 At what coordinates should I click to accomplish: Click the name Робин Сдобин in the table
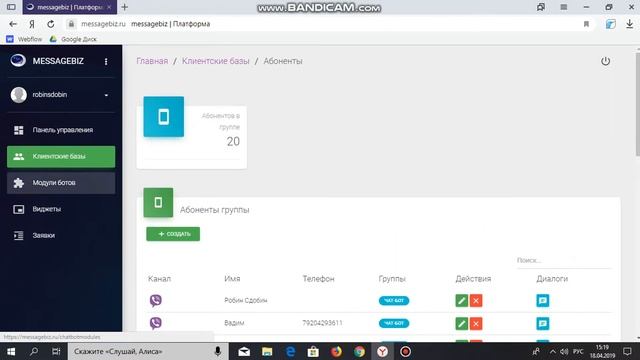tap(246, 300)
